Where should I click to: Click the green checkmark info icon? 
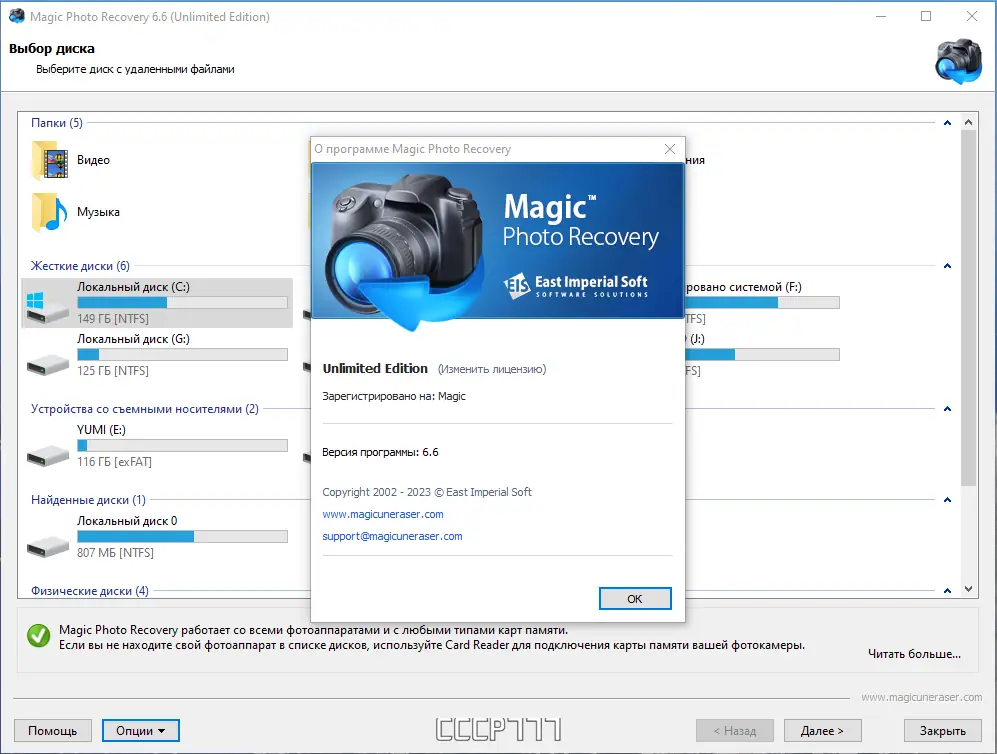click(x=38, y=636)
